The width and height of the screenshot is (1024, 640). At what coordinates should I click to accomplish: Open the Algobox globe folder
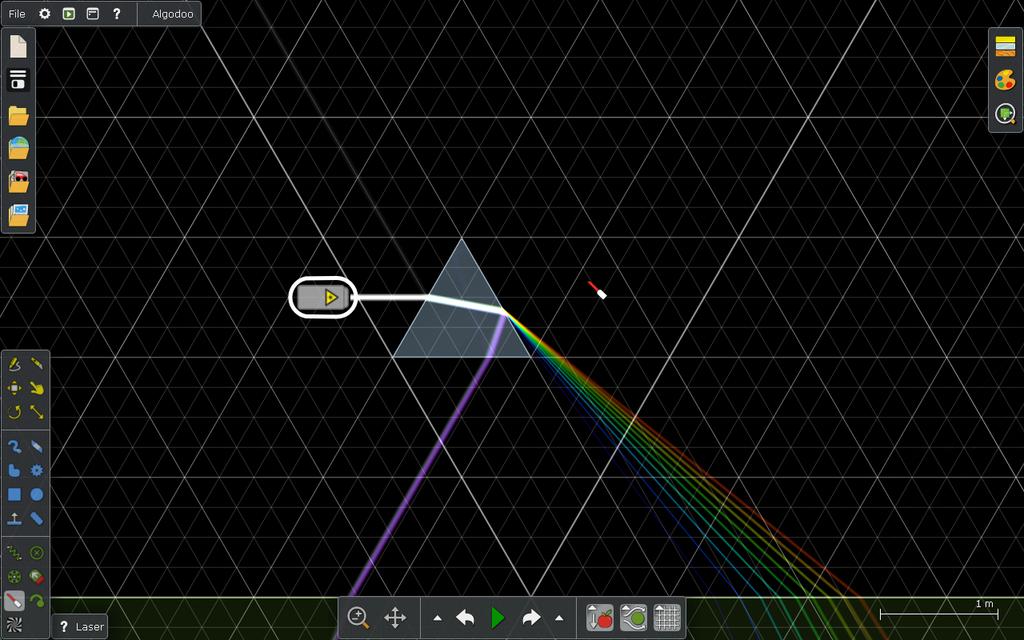coord(18,148)
